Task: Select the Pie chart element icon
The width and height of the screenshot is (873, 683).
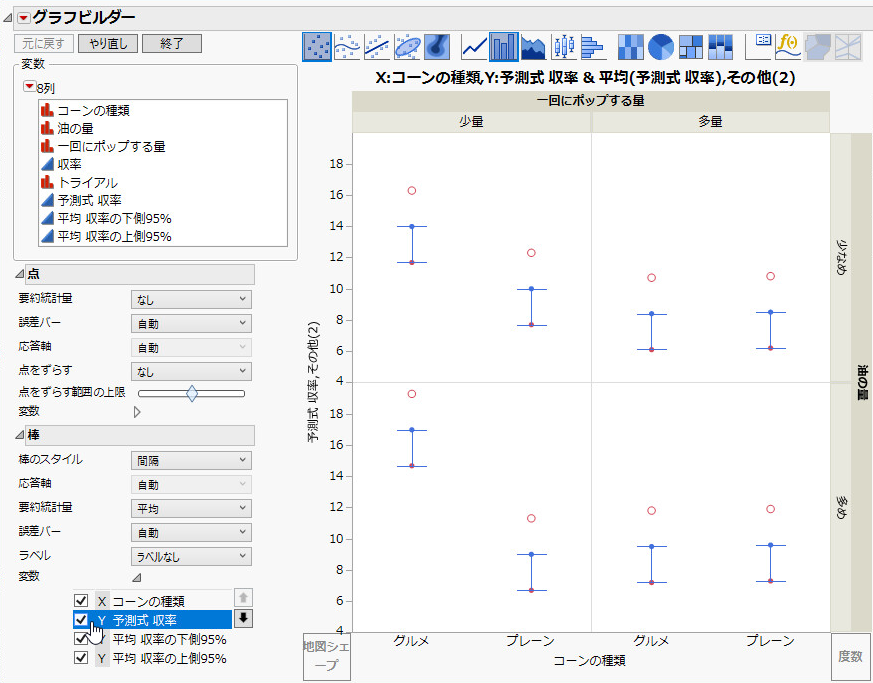Action: pos(661,46)
